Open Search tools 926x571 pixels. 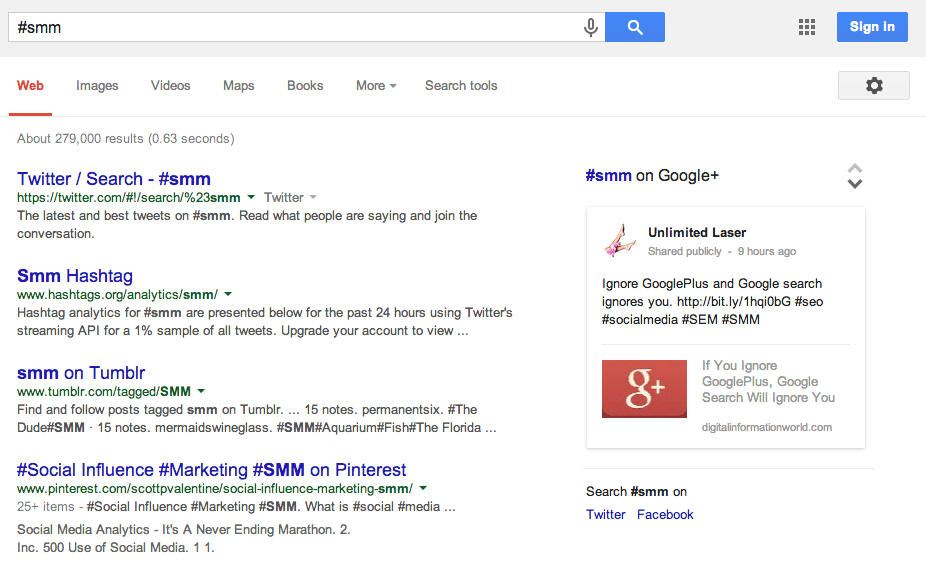click(x=461, y=86)
